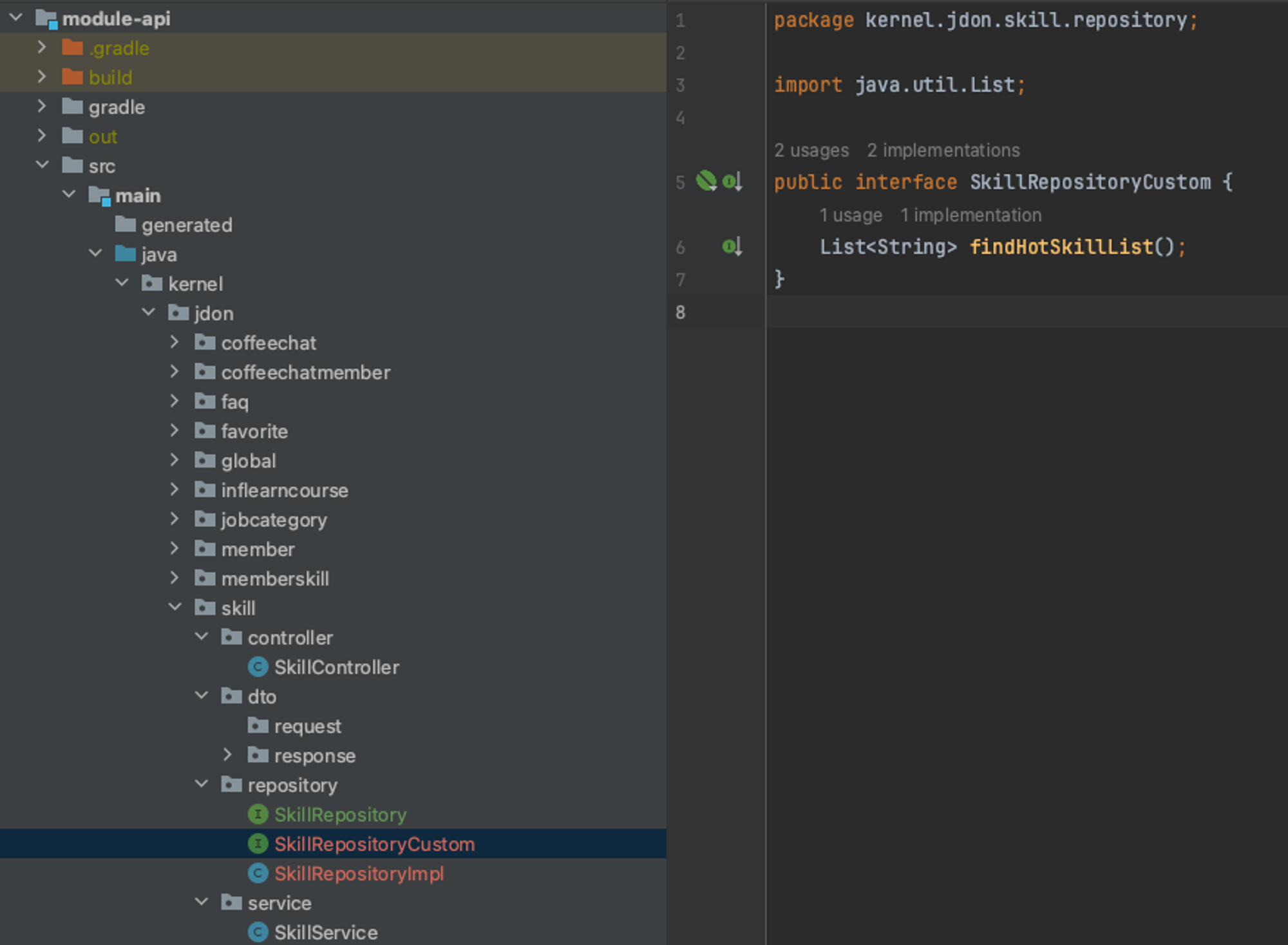
Task: Expand the response folder under dto
Action: pyautogui.click(x=227, y=755)
